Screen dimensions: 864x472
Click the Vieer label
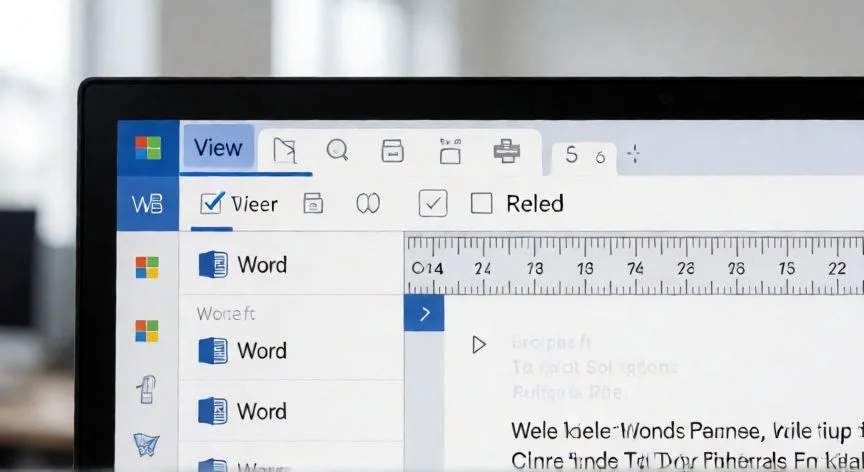tap(255, 204)
